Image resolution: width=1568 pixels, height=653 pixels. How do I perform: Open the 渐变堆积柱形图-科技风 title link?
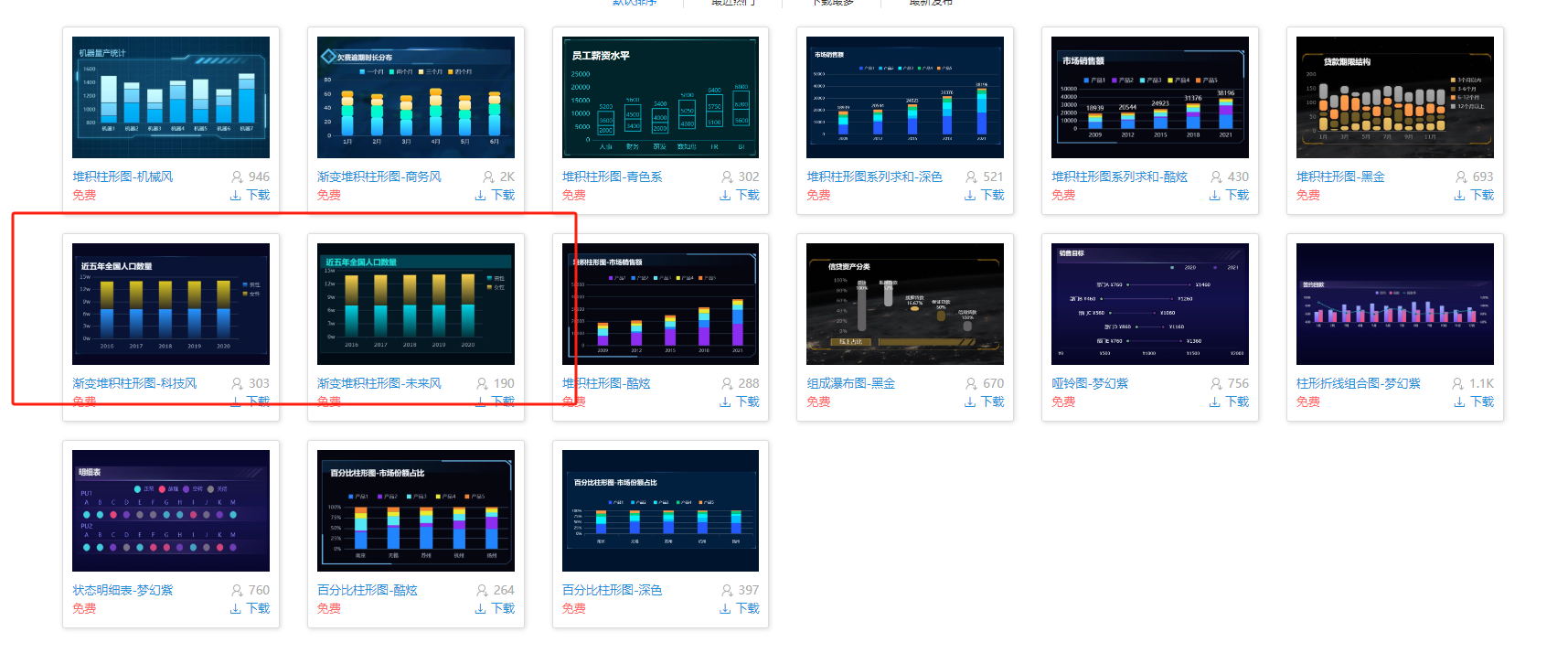(x=134, y=383)
